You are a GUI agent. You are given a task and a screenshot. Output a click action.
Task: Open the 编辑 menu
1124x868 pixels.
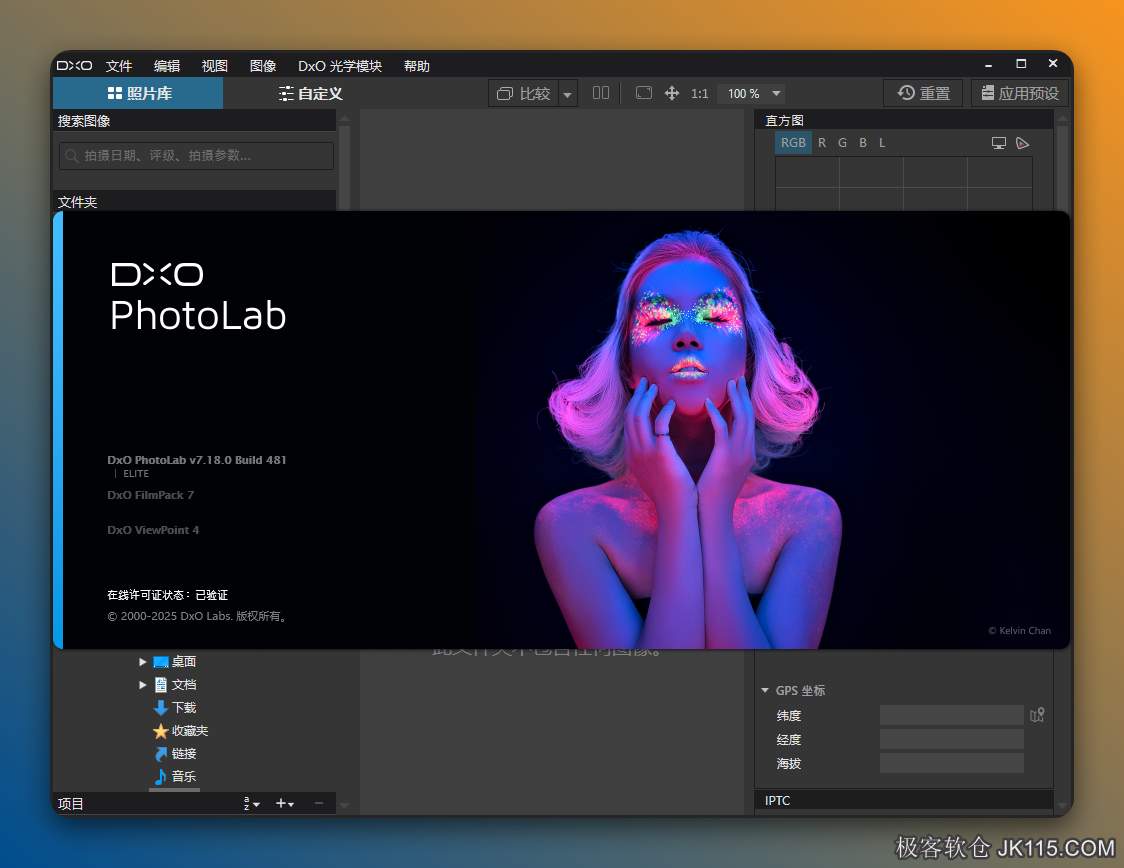(x=167, y=66)
